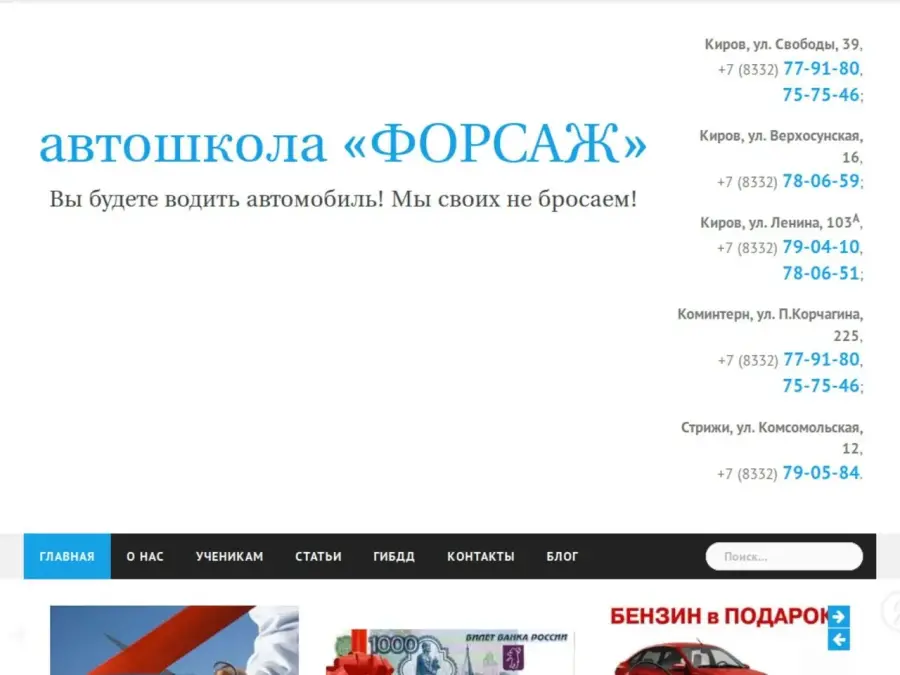Screen dimensions: 900x675
Task: Select the address Стрижи, ул. Комсомольская
Action: (x=771, y=437)
